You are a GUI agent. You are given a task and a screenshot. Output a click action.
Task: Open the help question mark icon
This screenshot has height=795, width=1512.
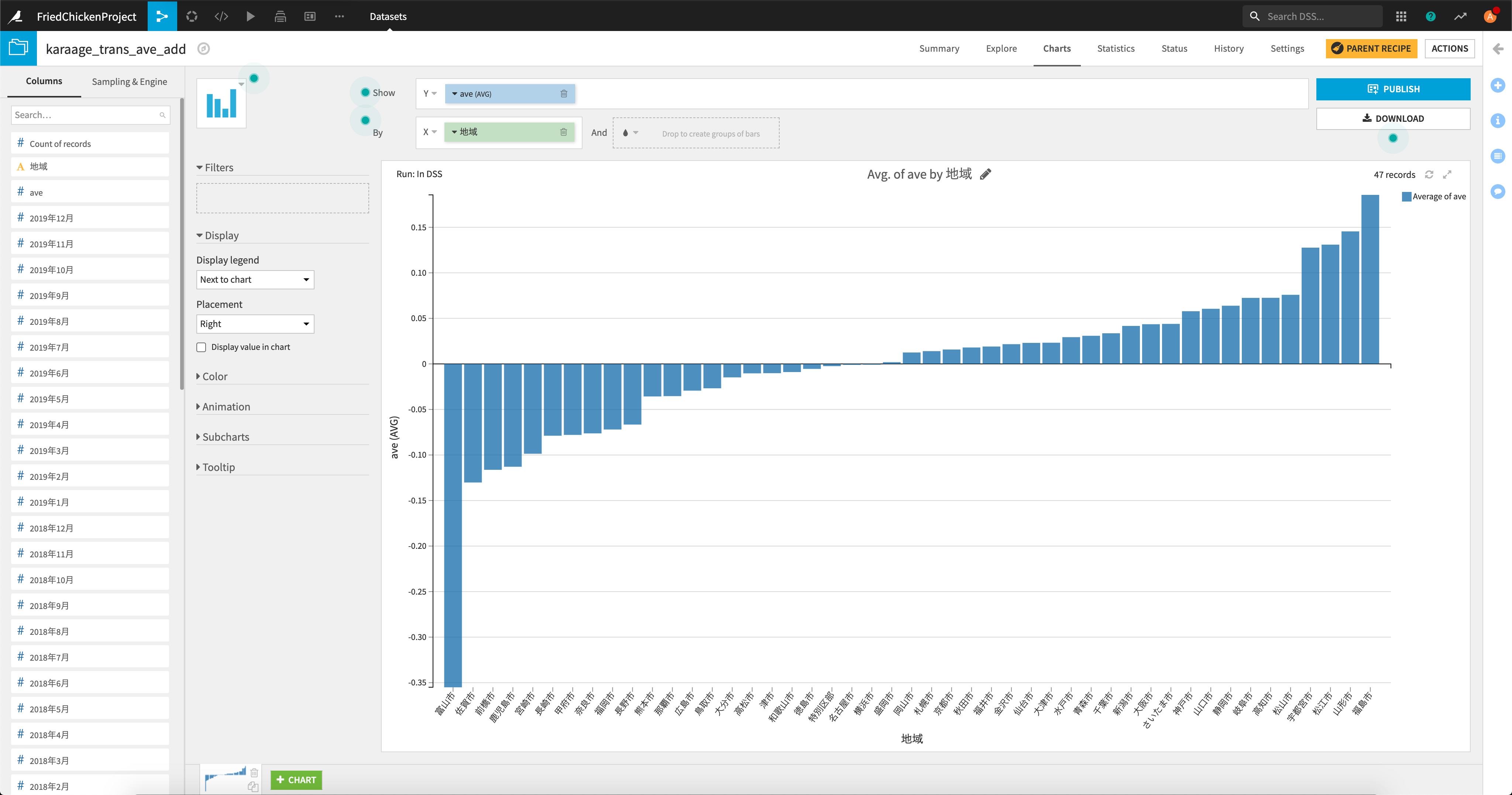point(1430,16)
